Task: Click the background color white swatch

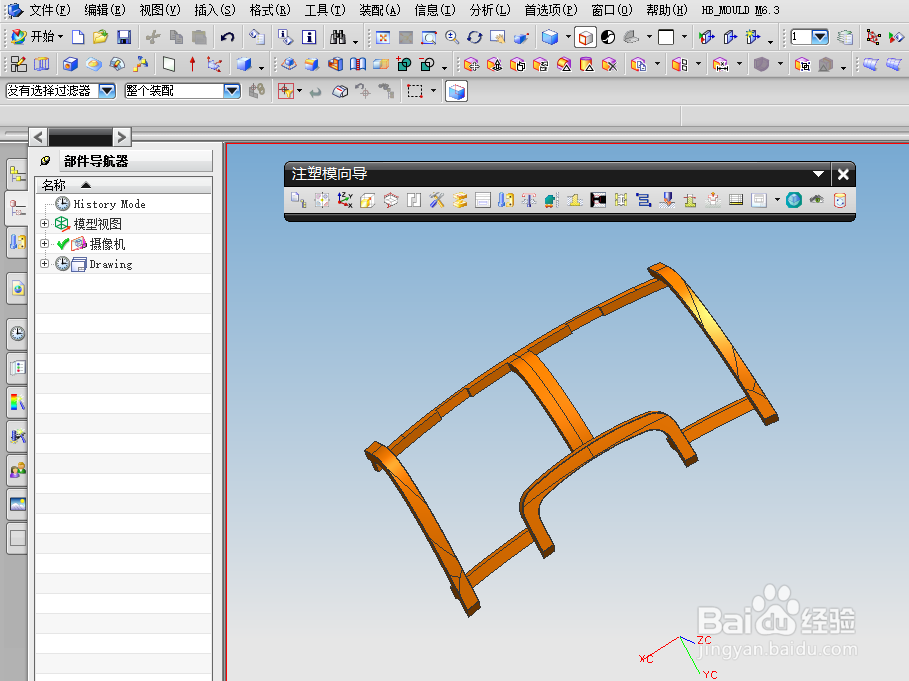Action: (x=666, y=38)
